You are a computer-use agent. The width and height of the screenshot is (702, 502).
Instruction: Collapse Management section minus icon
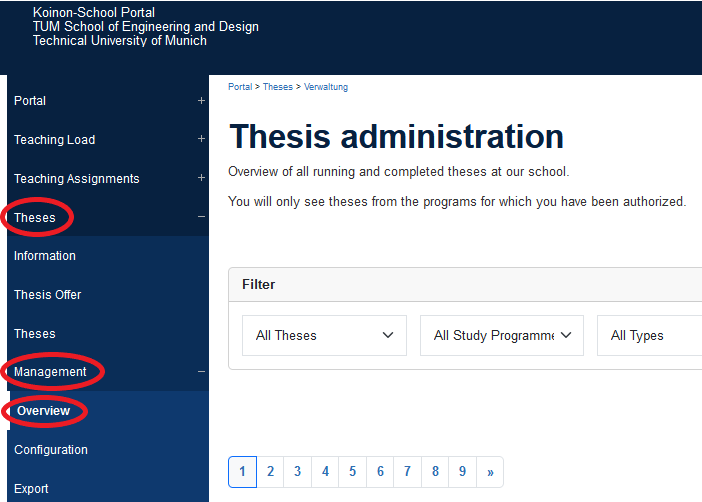(x=201, y=372)
